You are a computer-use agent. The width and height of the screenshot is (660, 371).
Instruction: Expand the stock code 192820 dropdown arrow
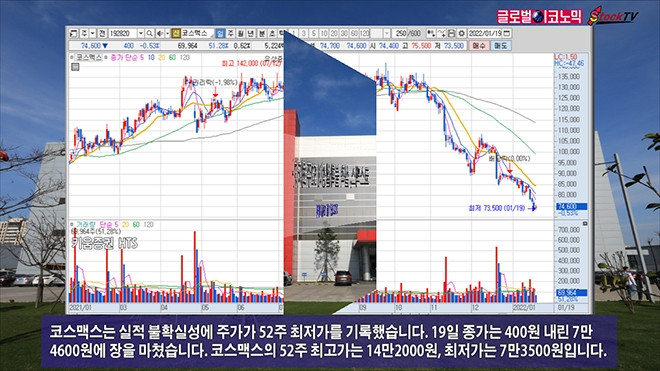pos(141,34)
